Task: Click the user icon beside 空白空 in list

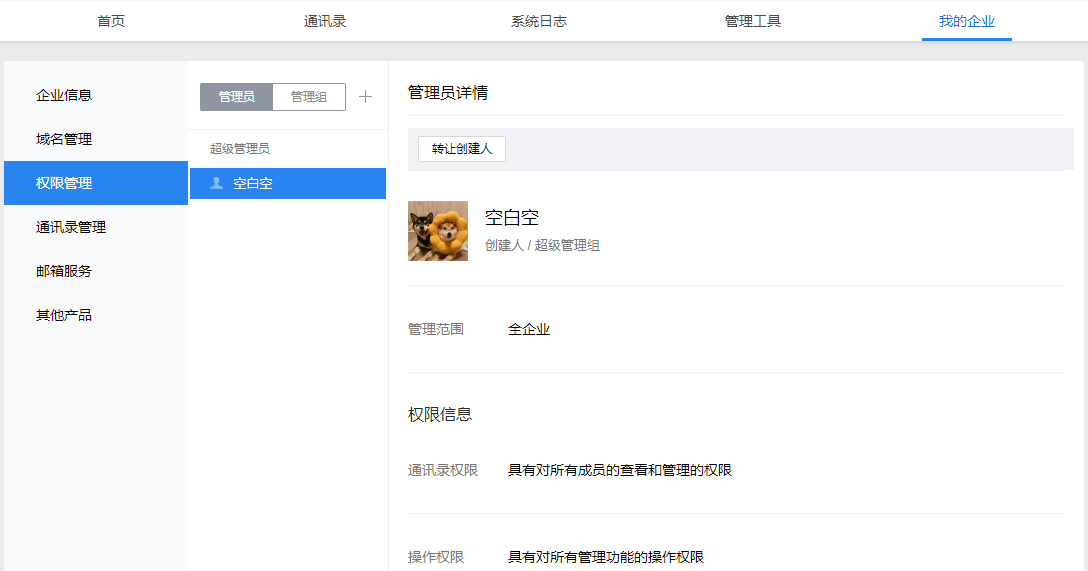Action: [217, 183]
